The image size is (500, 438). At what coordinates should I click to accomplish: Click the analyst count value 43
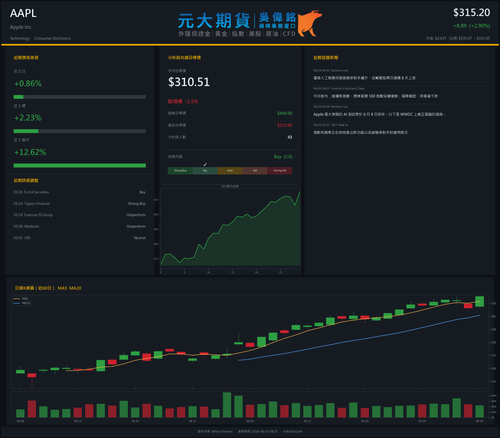tap(290, 137)
